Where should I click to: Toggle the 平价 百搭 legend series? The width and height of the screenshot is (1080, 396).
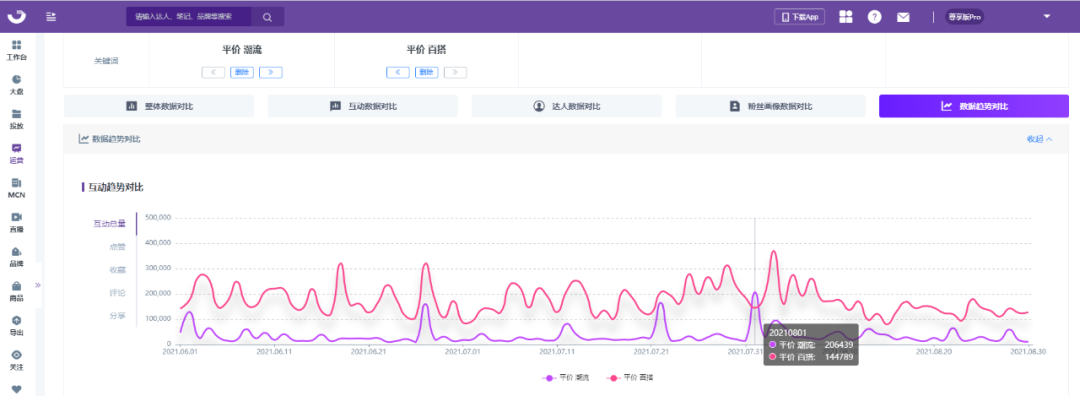point(626,377)
